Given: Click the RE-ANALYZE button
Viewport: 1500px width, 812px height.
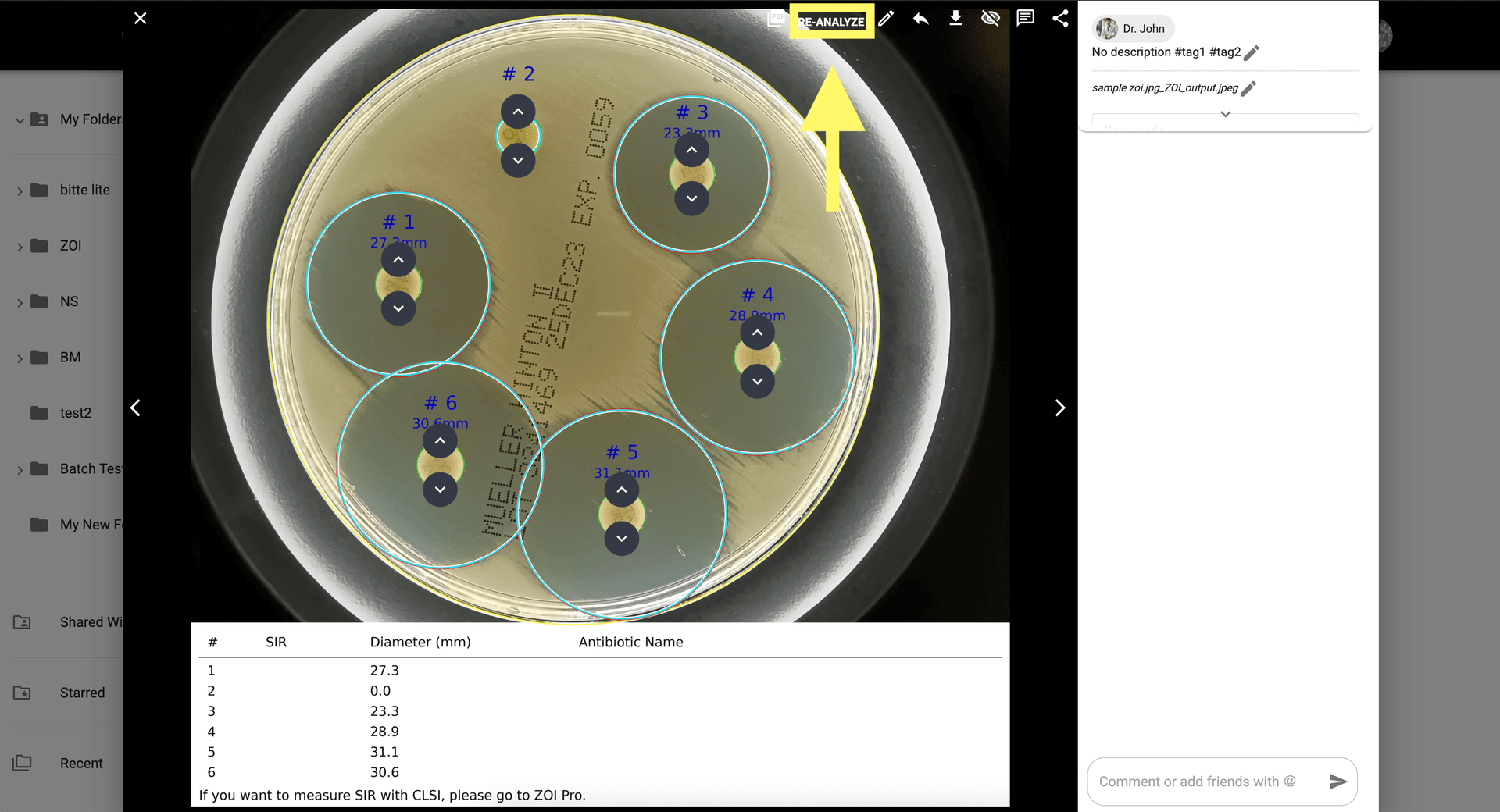Looking at the screenshot, I should click(x=831, y=22).
